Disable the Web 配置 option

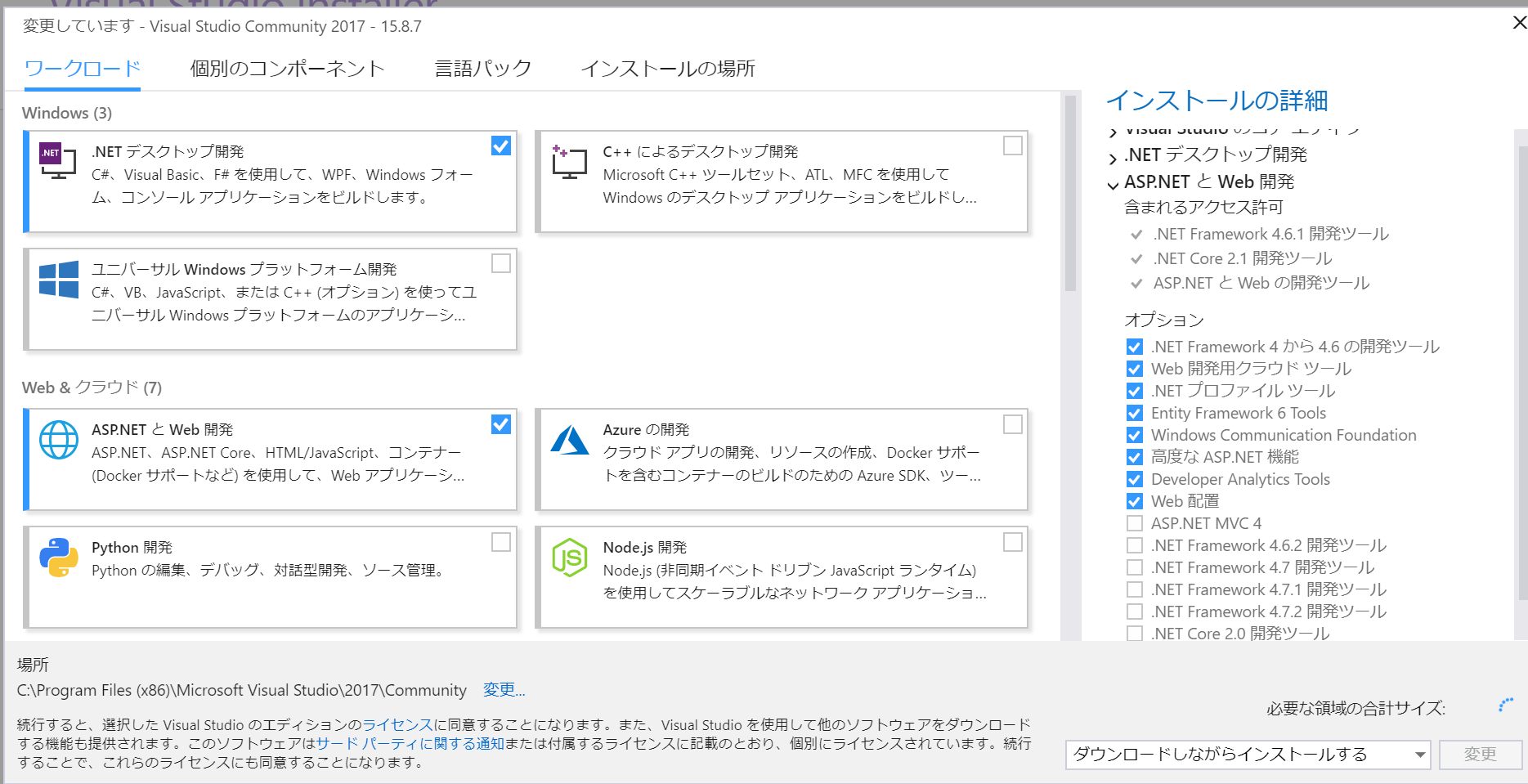1134,500
